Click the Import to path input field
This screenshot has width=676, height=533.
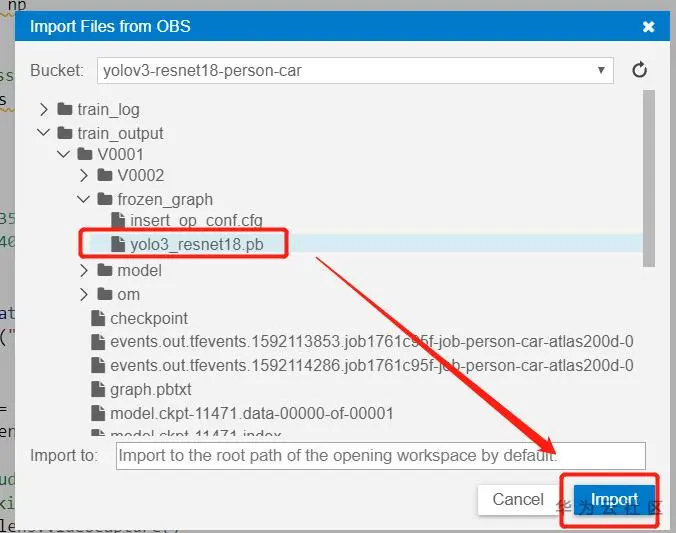click(x=381, y=456)
